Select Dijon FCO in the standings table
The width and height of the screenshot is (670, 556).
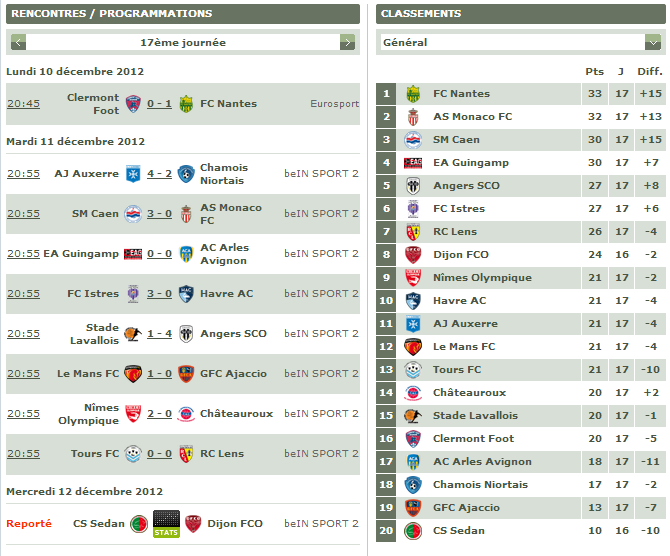[521, 255]
